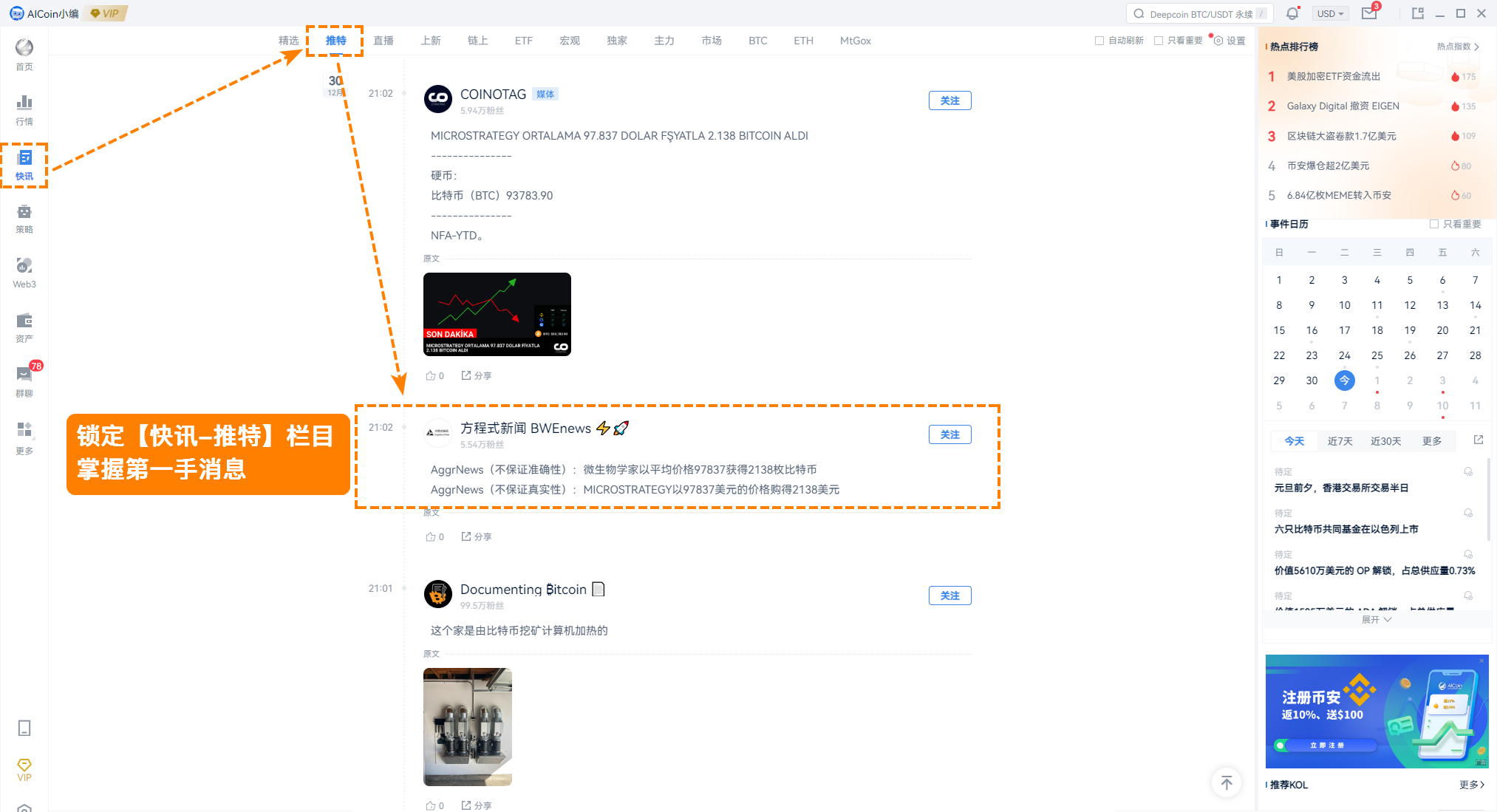
Task: Open event 价值5610万美元的 OP 解锁
Action: click(1374, 570)
